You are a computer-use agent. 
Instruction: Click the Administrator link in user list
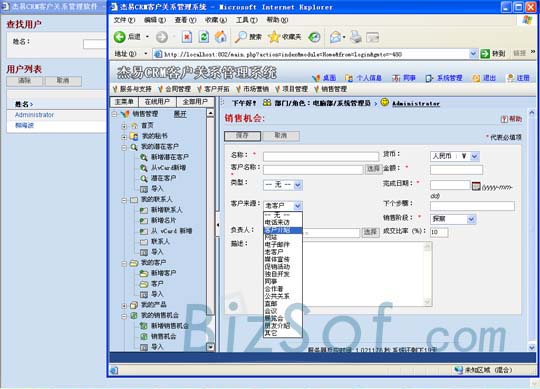click(x=34, y=115)
